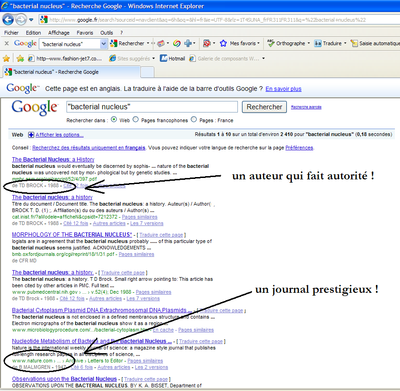
Task: Open MORPHOLOGY OF THE BACTERIAL NUCLEUS result
Action: (72, 234)
